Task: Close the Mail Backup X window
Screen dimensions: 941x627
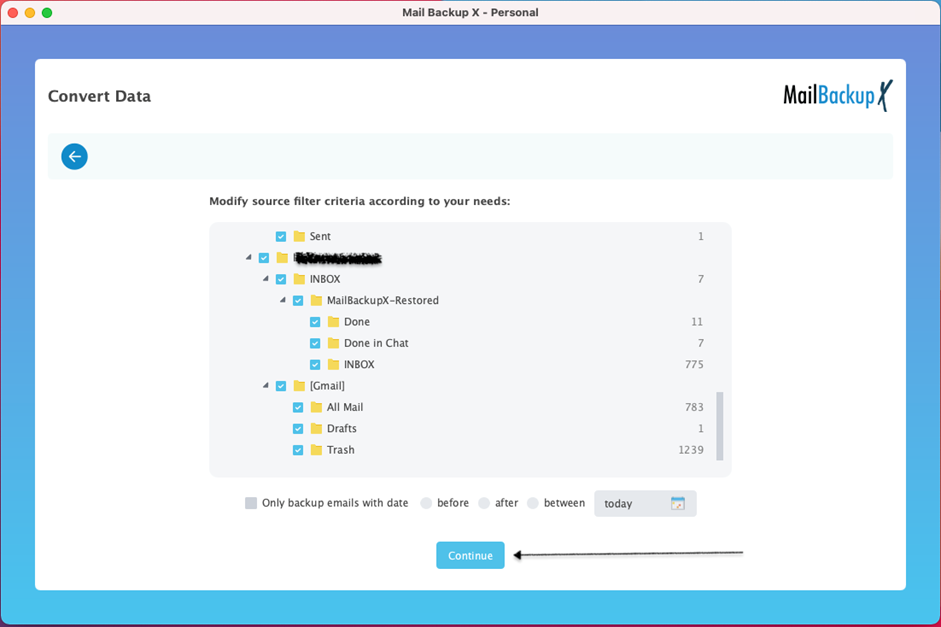Action: pyautogui.click(x=13, y=13)
